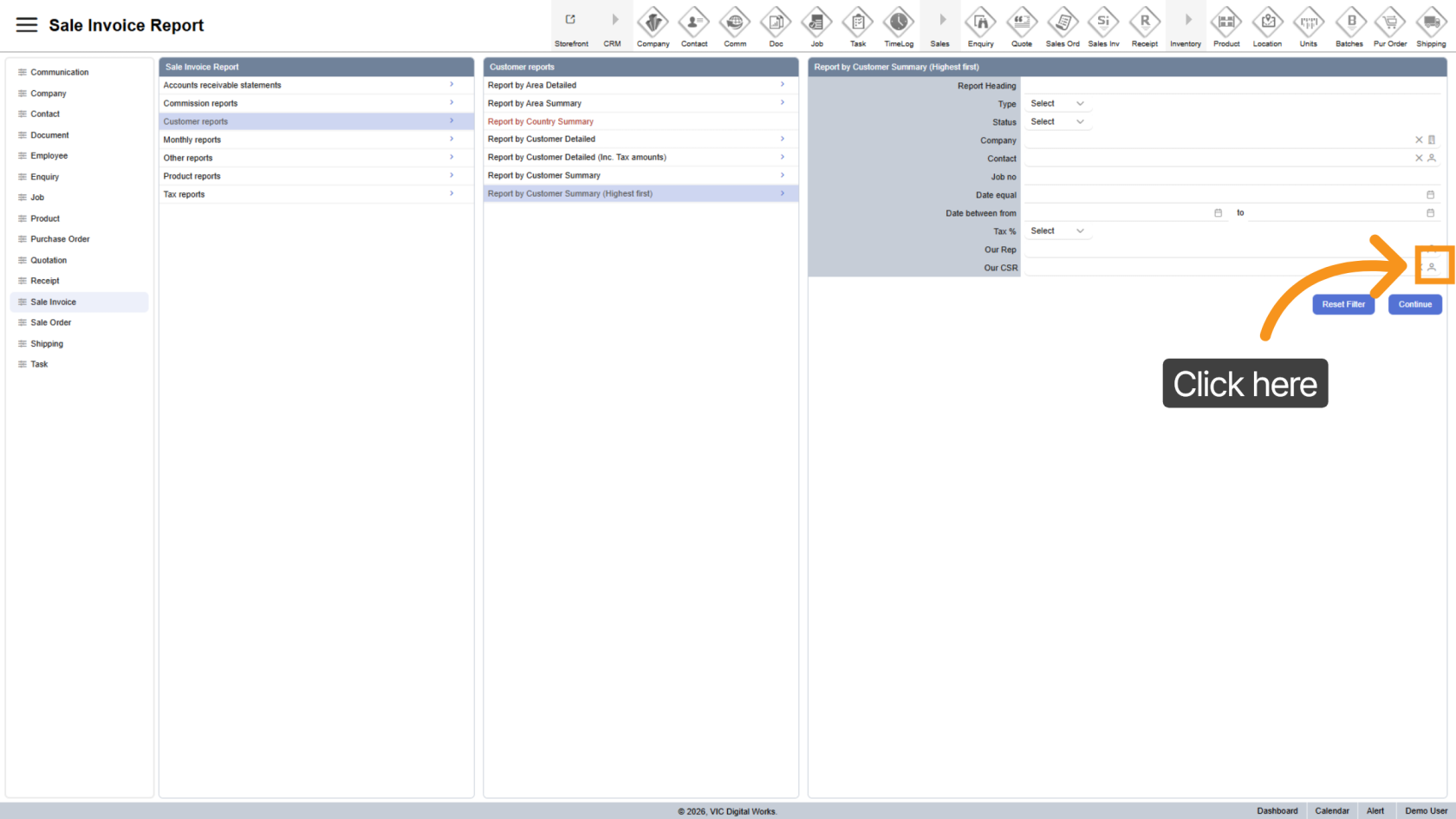Click the Continue button
This screenshot has height=819, width=1456.
[x=1414, y=304]
